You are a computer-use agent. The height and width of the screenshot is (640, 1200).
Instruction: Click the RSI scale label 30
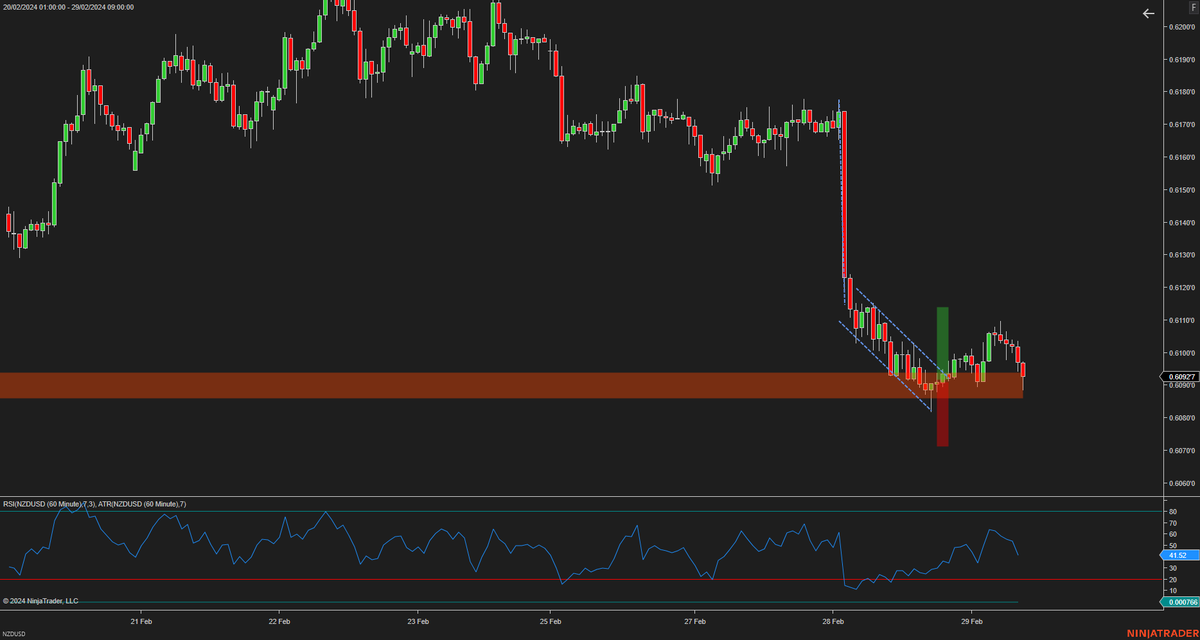pyautogui.click(x=1172, y=568)
